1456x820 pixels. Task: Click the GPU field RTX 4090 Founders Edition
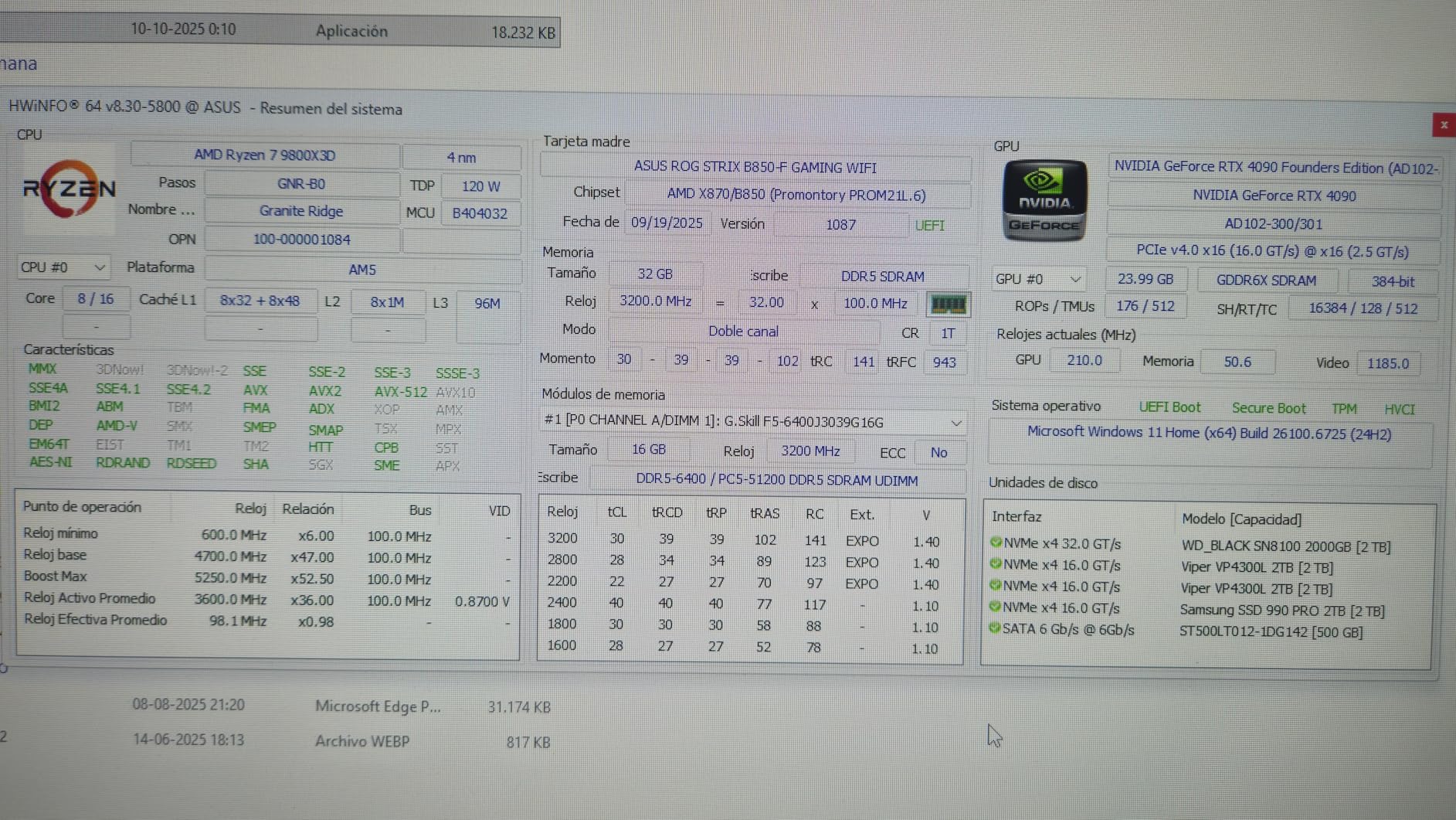click(x=1275, y=168)
